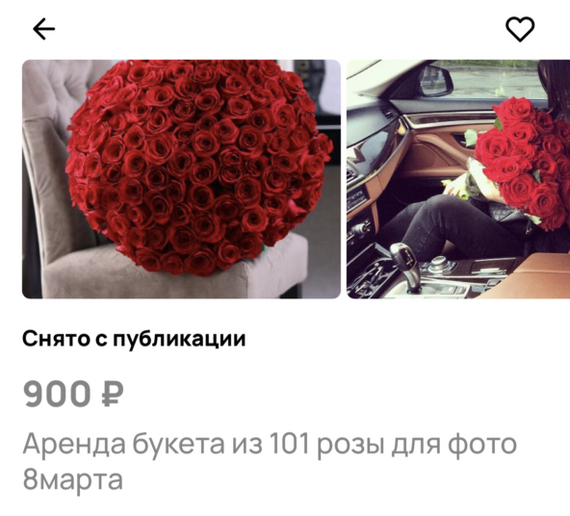
Task: Tap the ruble currency symbol
Action: tap(112, 394)
